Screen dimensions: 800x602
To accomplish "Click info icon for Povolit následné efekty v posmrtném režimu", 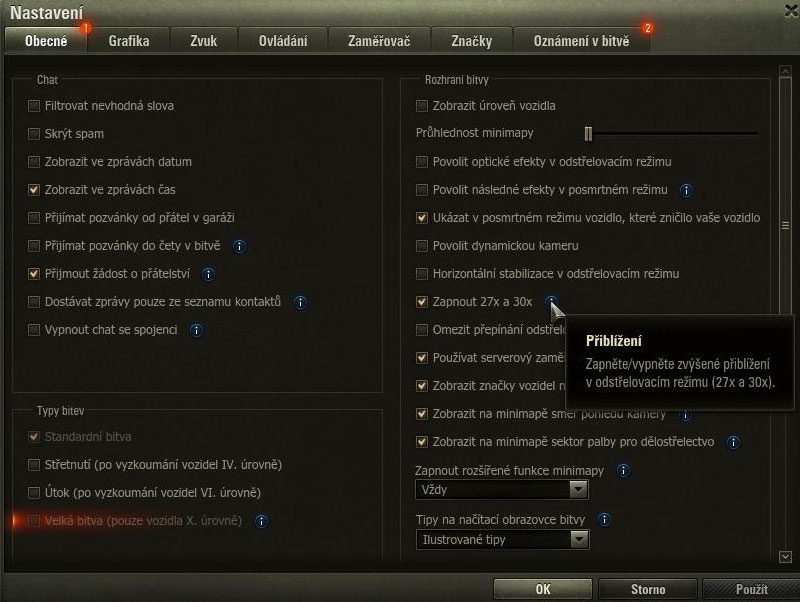I will pyautogui.click(x=687, y=190).
